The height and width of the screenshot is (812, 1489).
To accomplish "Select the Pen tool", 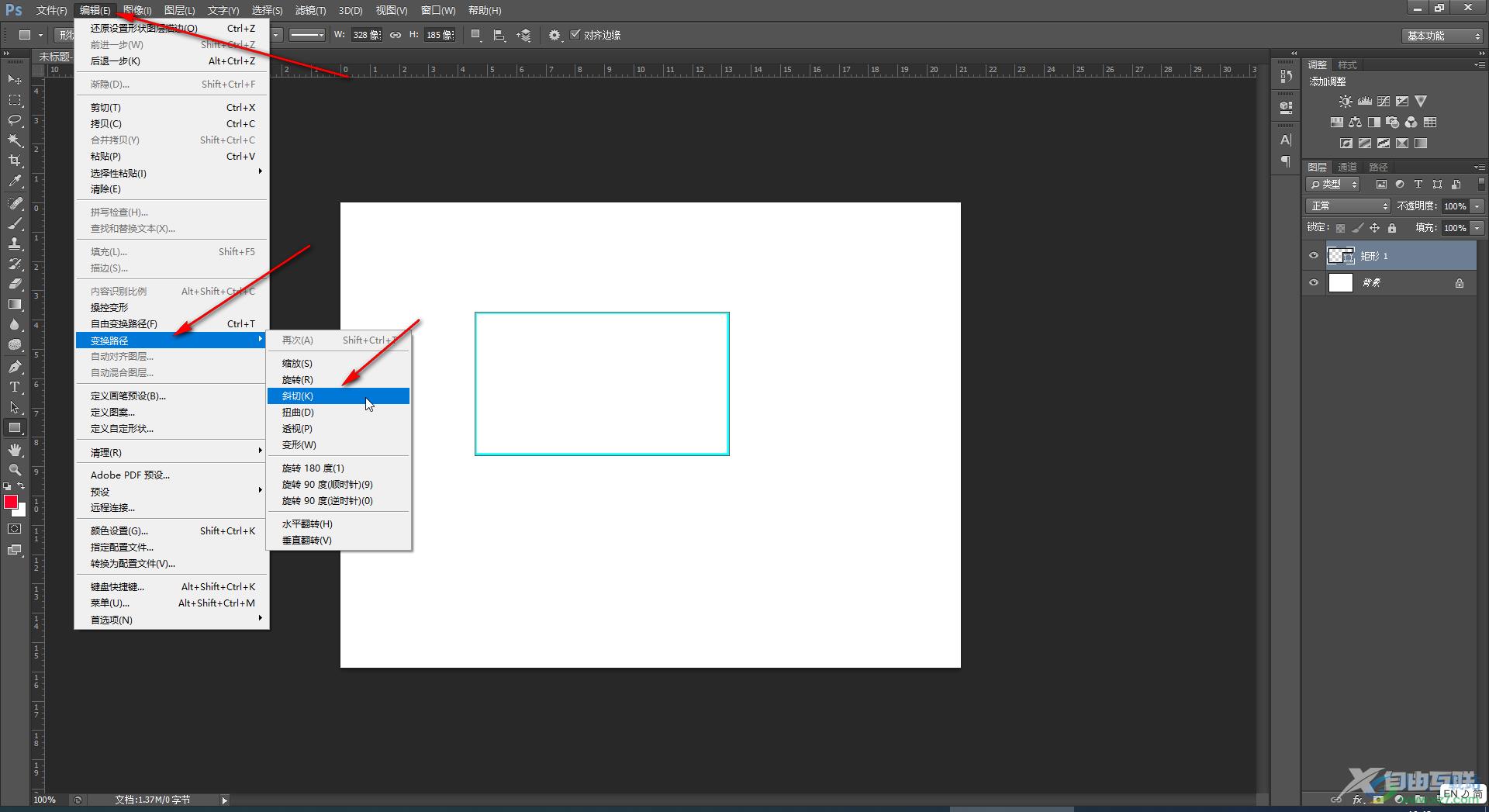I will pos(15,367).
